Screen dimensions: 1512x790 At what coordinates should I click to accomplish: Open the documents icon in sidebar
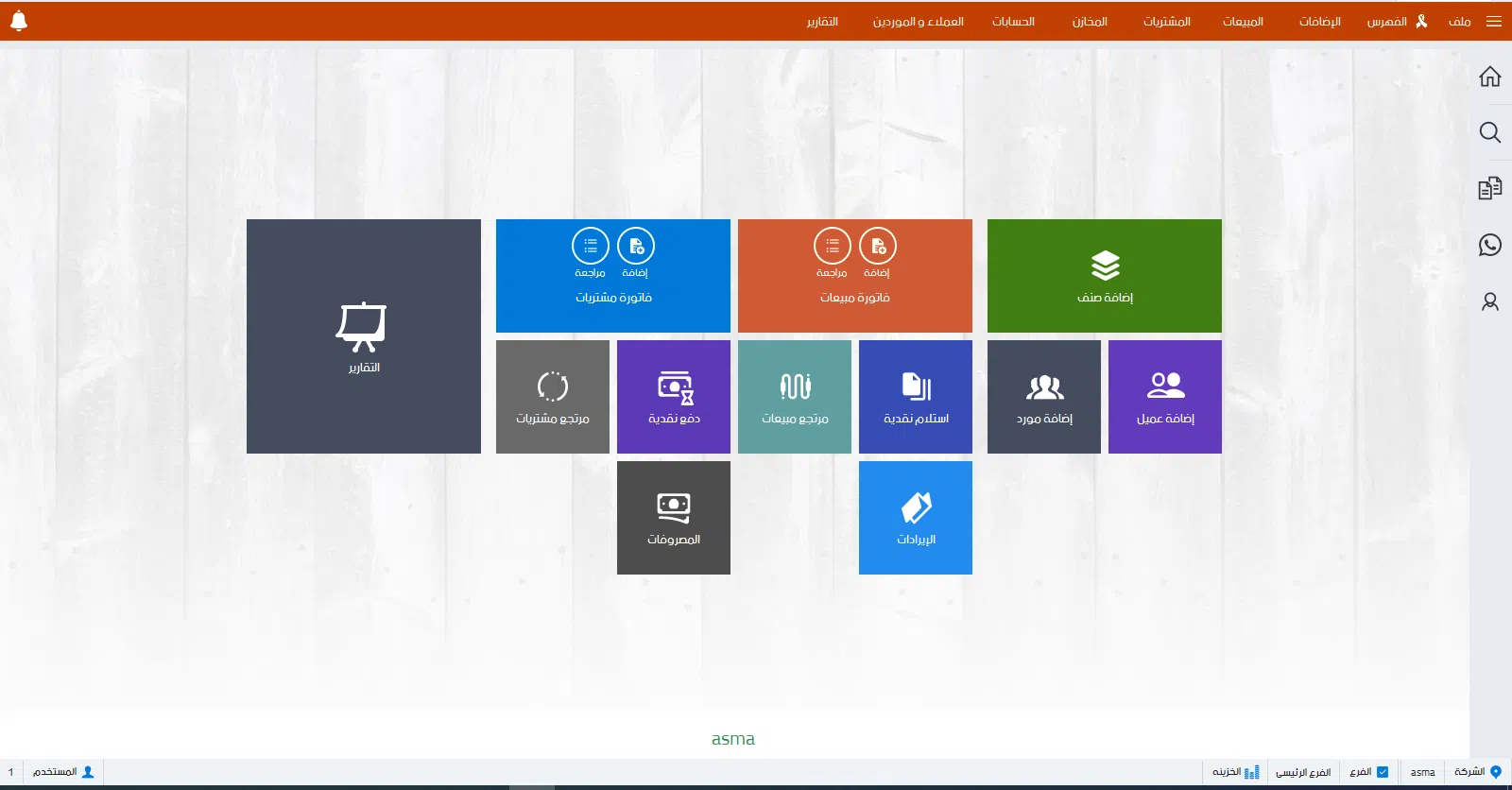[1489, 189]
